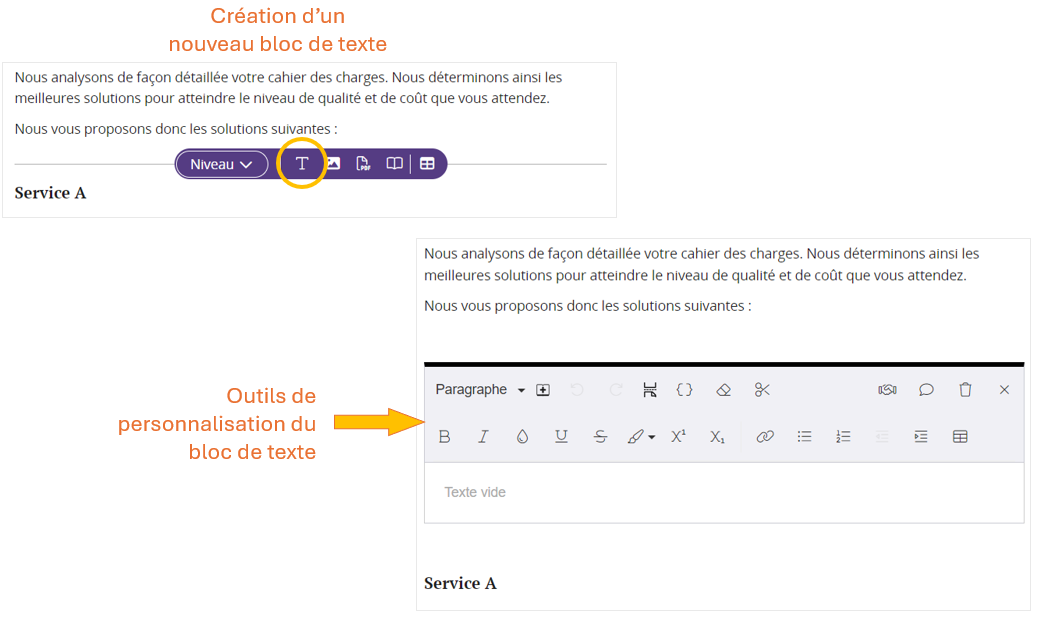The image size is (1038, 618).
Task: Pick text color with droplet icon
Action: (x=522, y=437)
